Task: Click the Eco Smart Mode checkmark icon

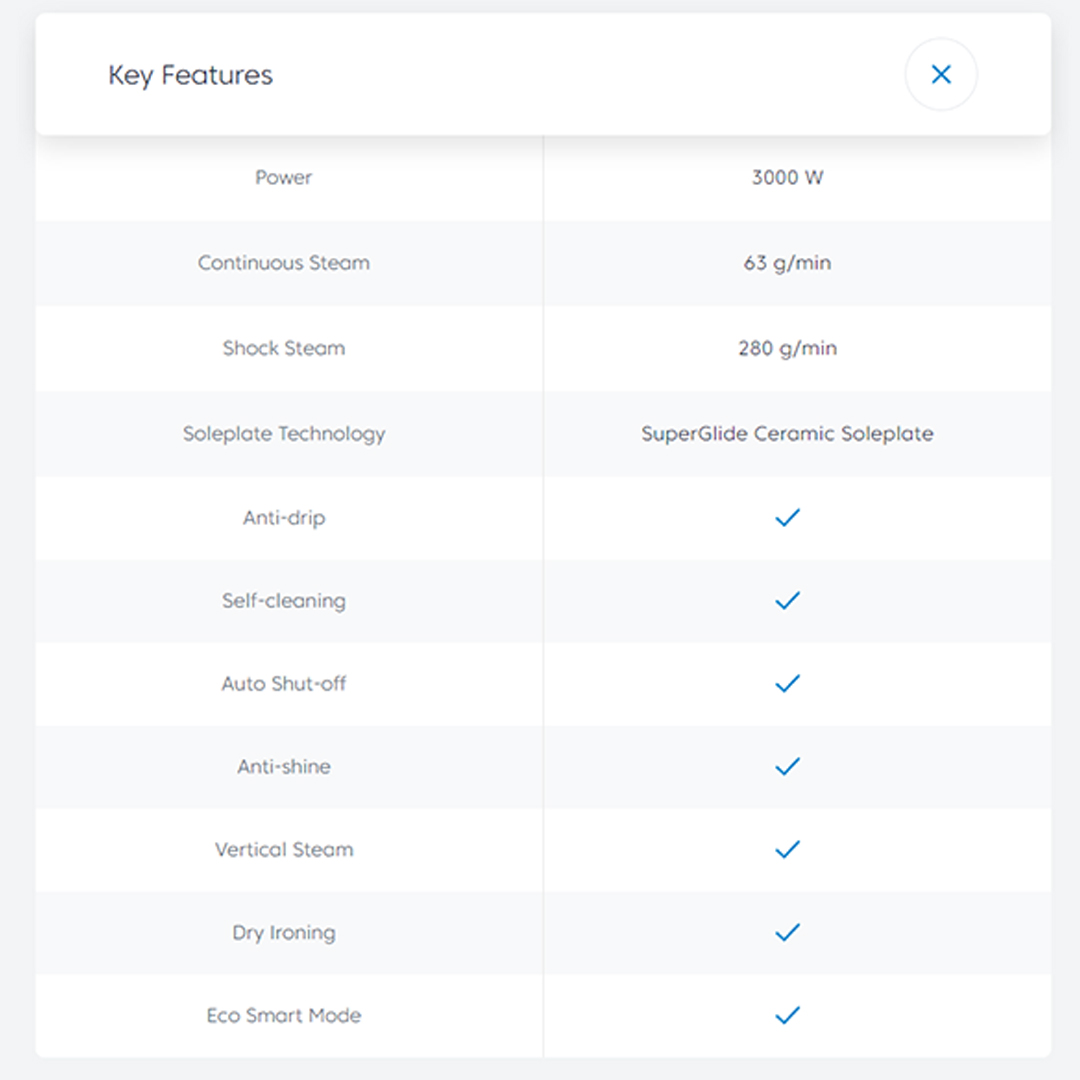Action: point(788,1016)
